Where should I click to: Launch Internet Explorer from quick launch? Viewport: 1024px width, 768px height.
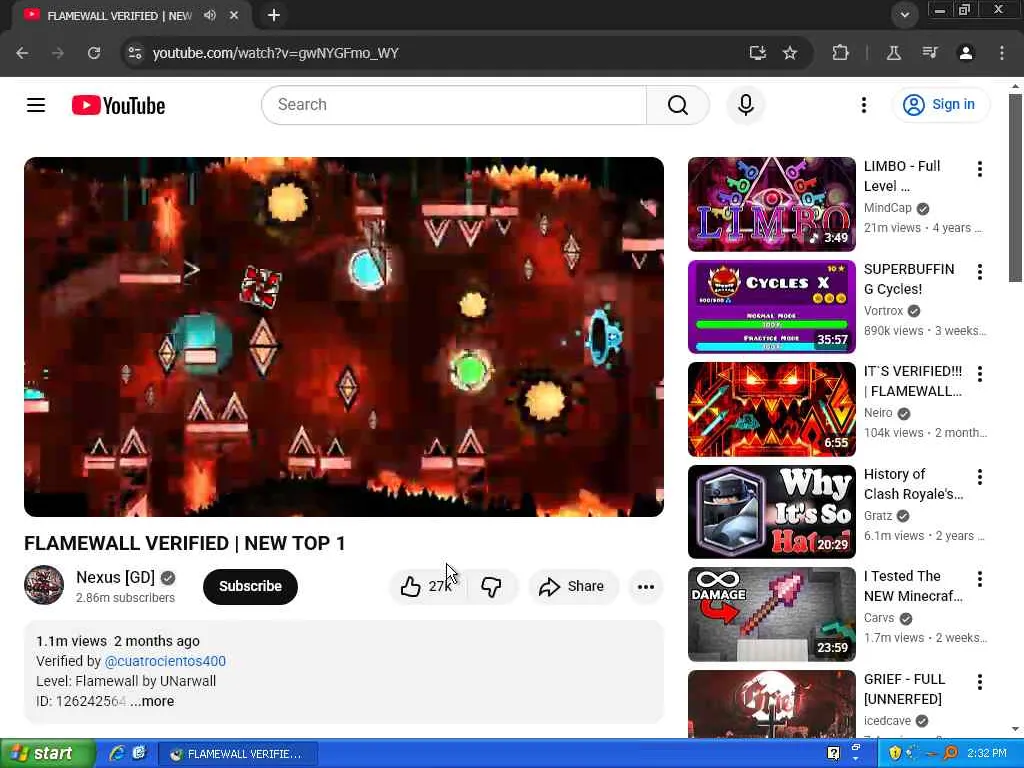[117, 753]
